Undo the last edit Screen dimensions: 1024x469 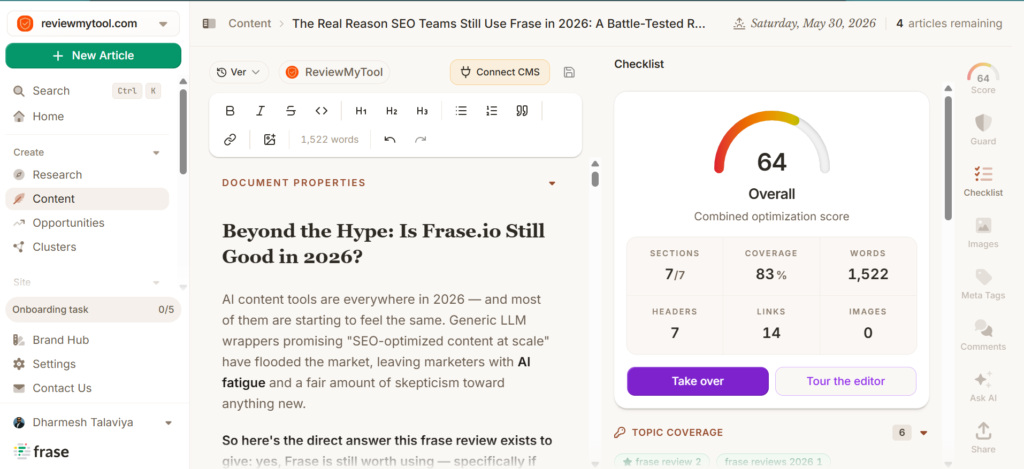pos(390,139)
